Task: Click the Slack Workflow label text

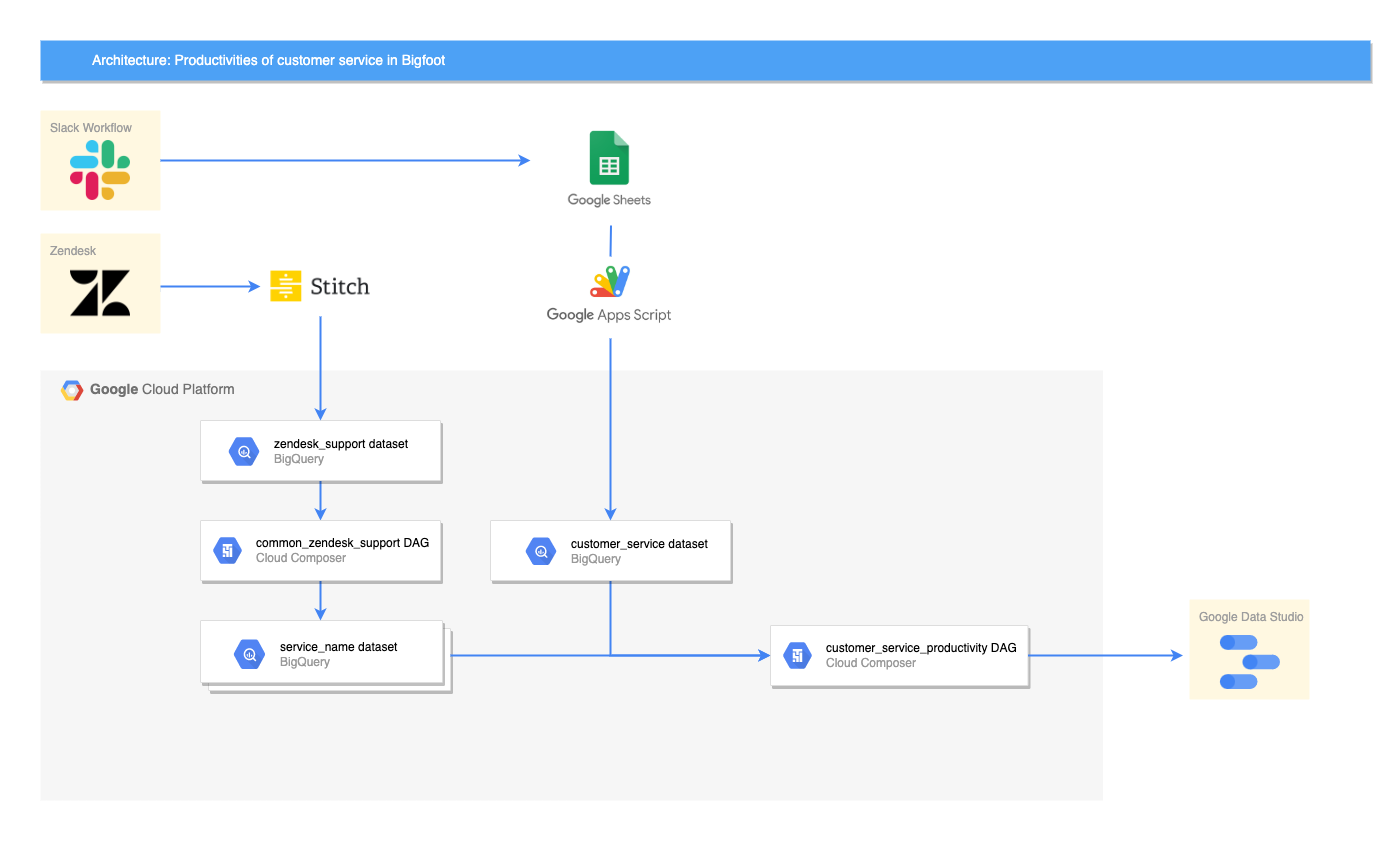Action: pyautogui.click(x=91, y=128)
